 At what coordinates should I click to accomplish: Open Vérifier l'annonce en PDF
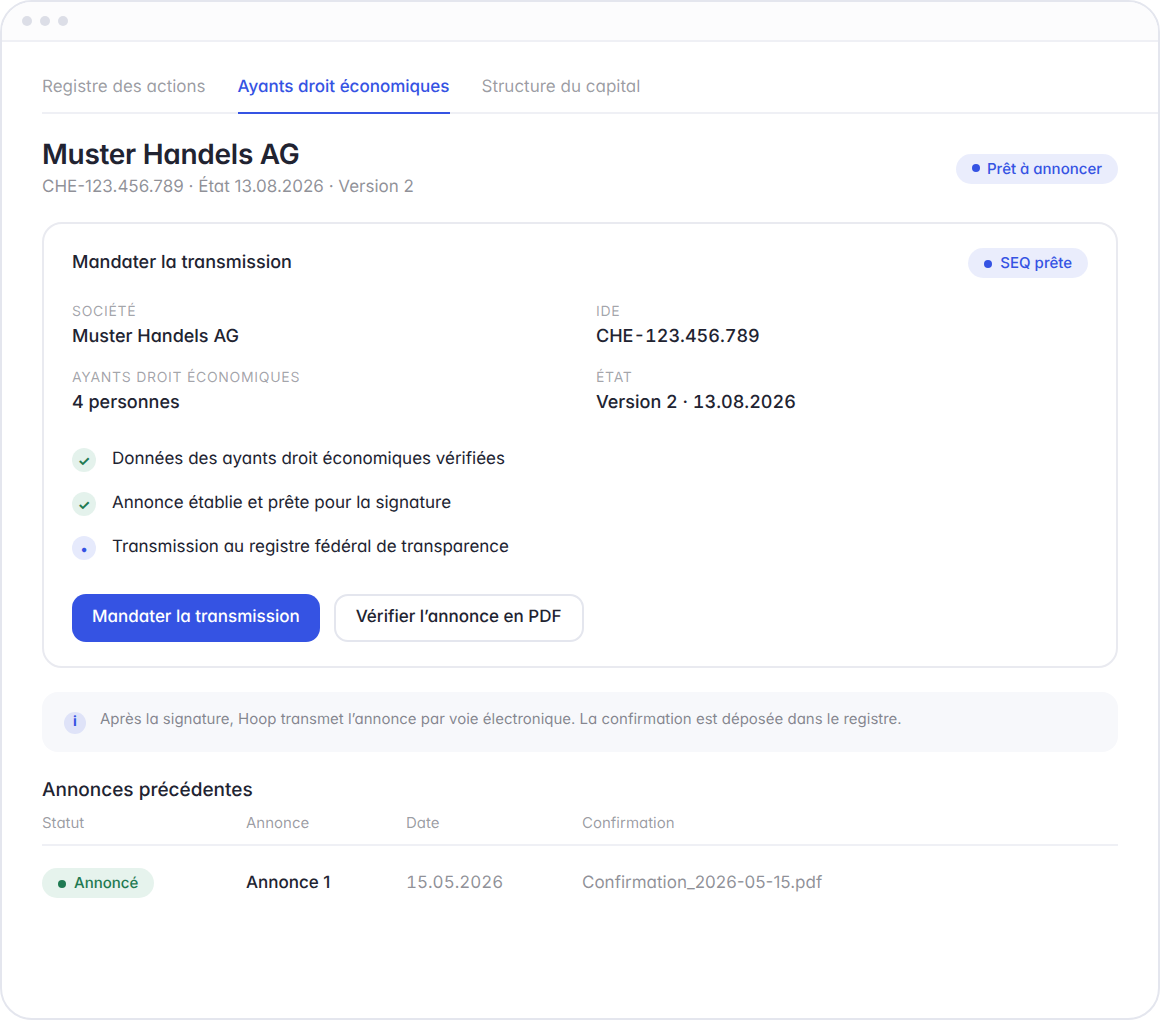coord(459,618)
